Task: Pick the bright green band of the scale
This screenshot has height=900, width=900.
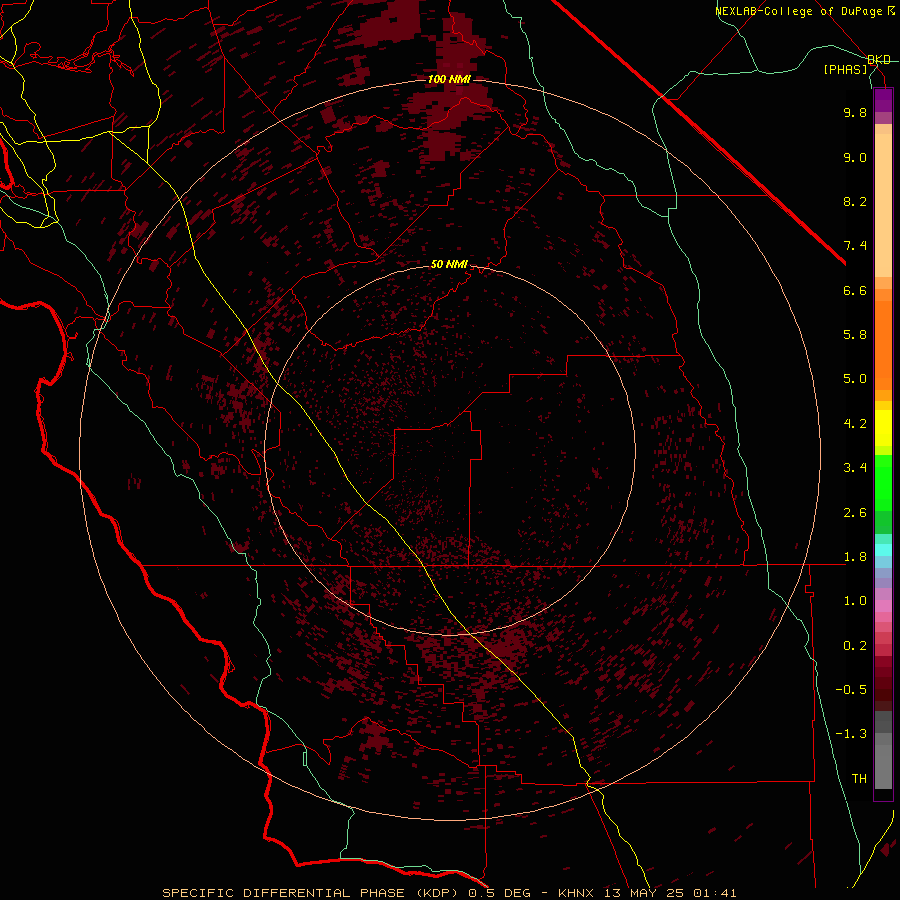Action: point(883,483)
